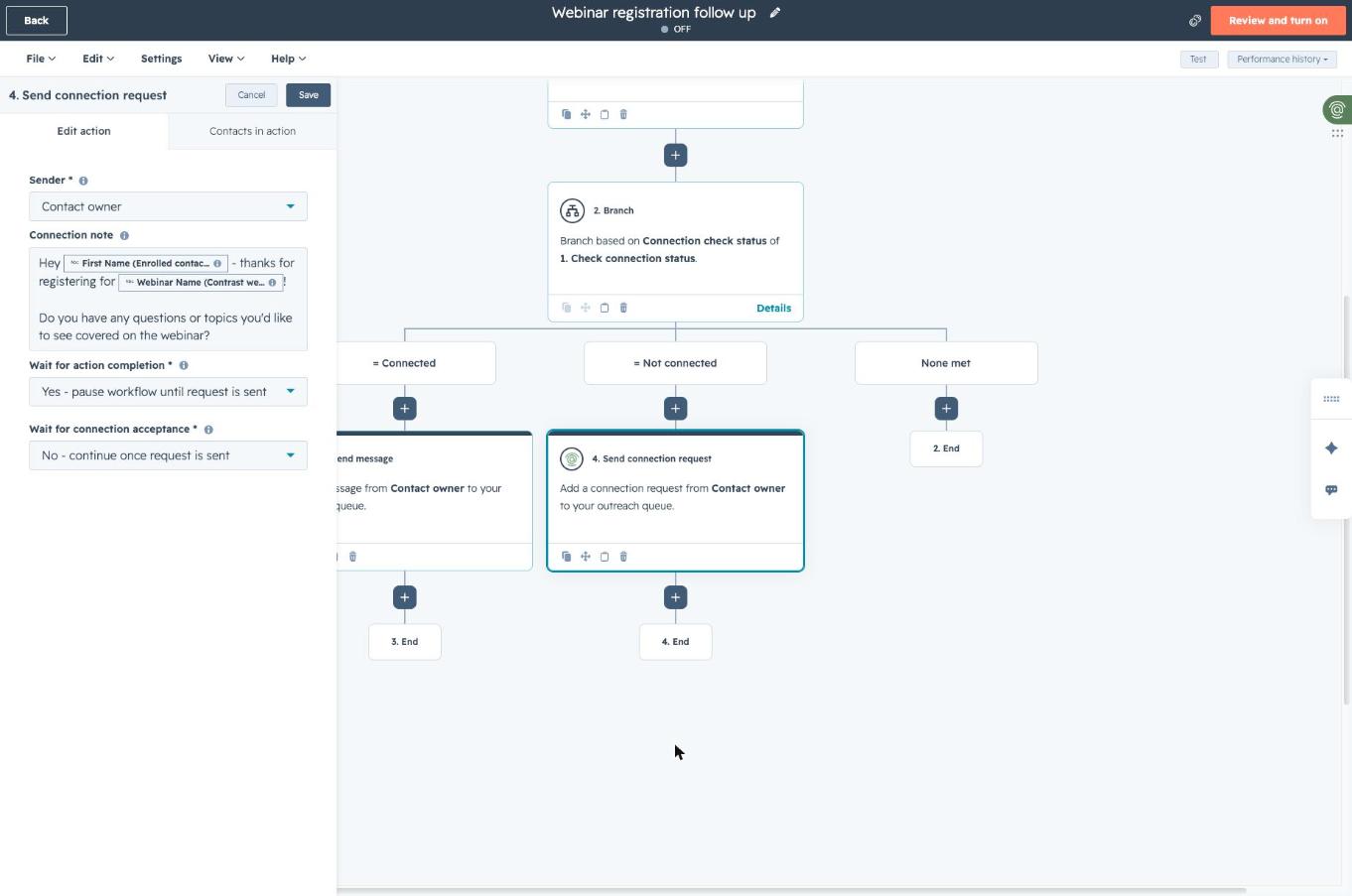Delete the Send connection request card with its trash icon
Image resolution: width=1352 pixels, height=896 pixels.
623,557
